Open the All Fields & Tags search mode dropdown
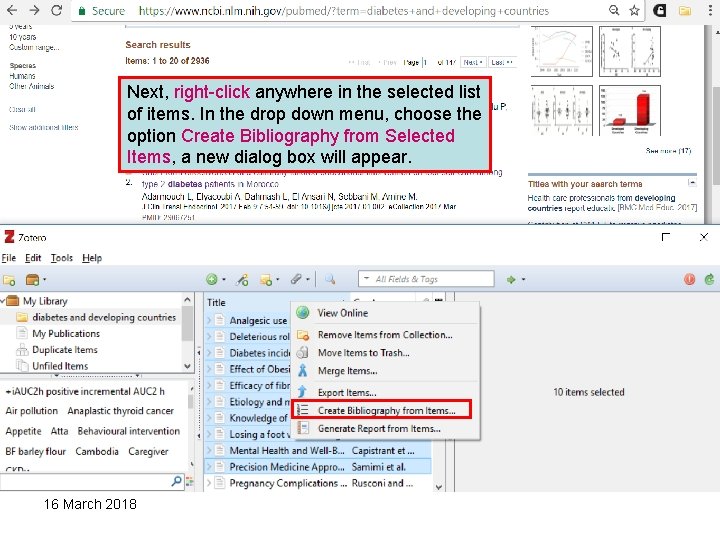 [366, 279]
